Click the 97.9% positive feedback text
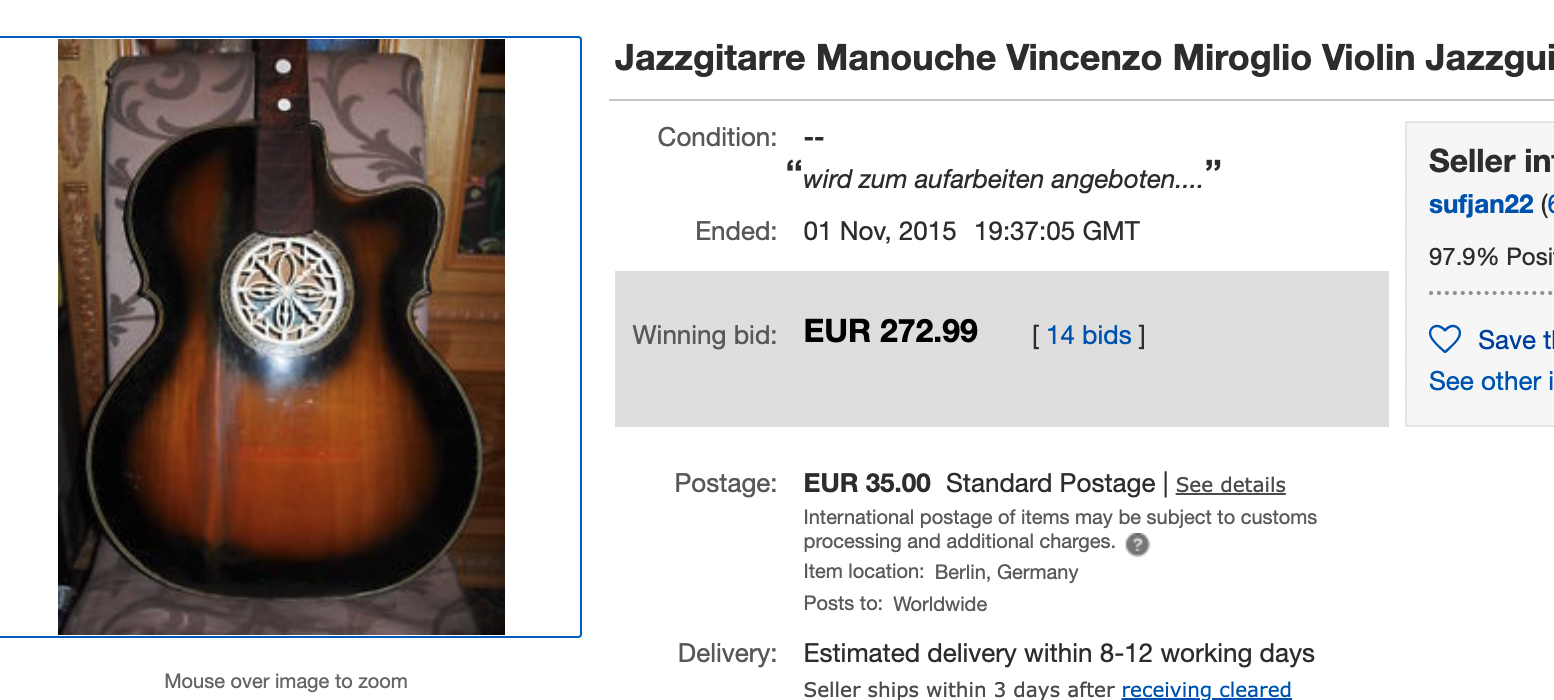This screenshot has width=1554, height=700. (x=1490, y=257)
